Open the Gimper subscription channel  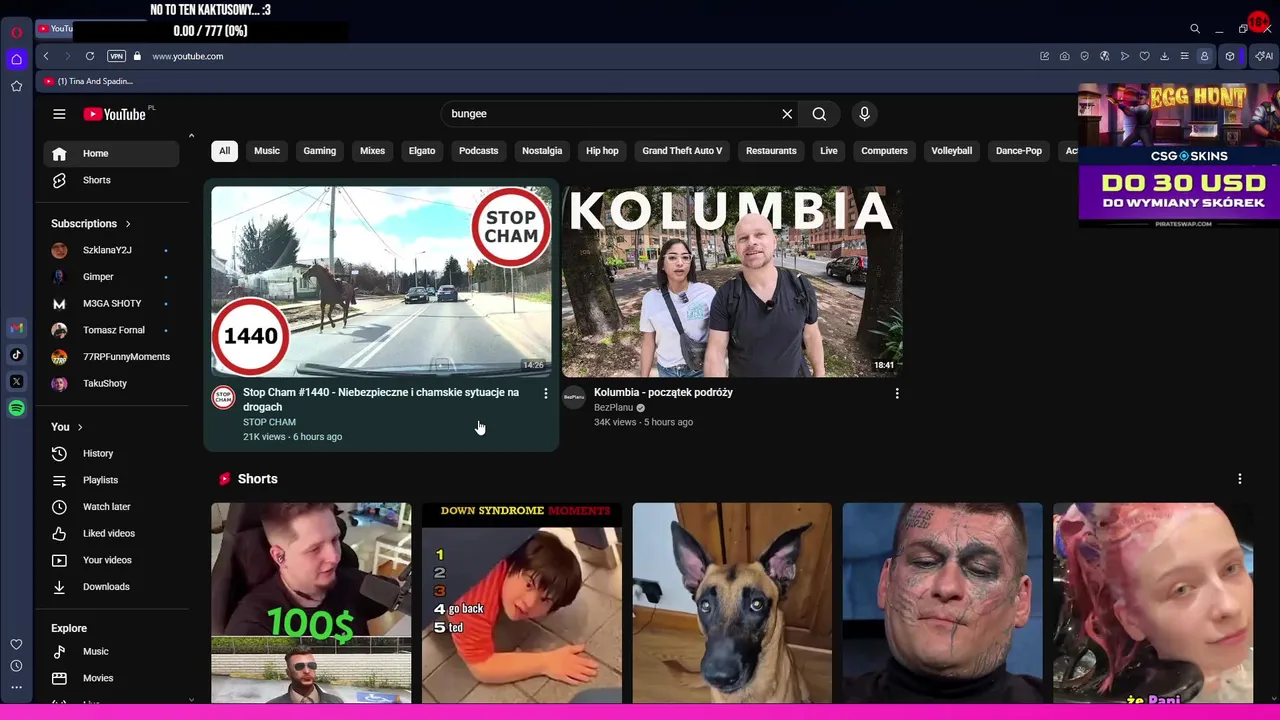point(111,277)
